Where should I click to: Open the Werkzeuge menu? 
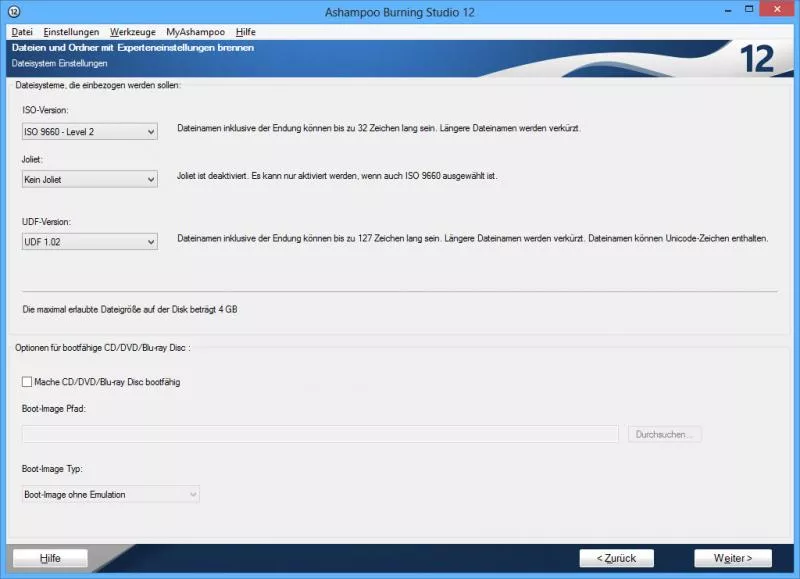click(x=133, y=32)
